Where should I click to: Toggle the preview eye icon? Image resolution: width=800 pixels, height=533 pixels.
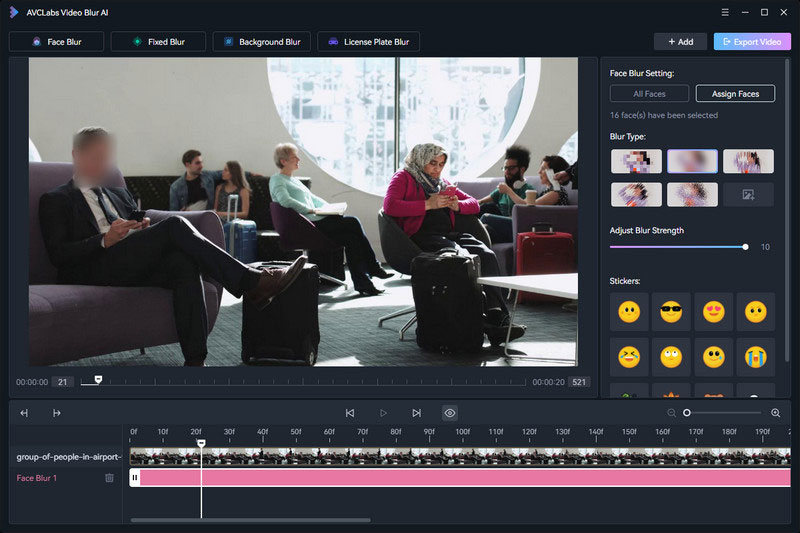click(x=450, y=412)
